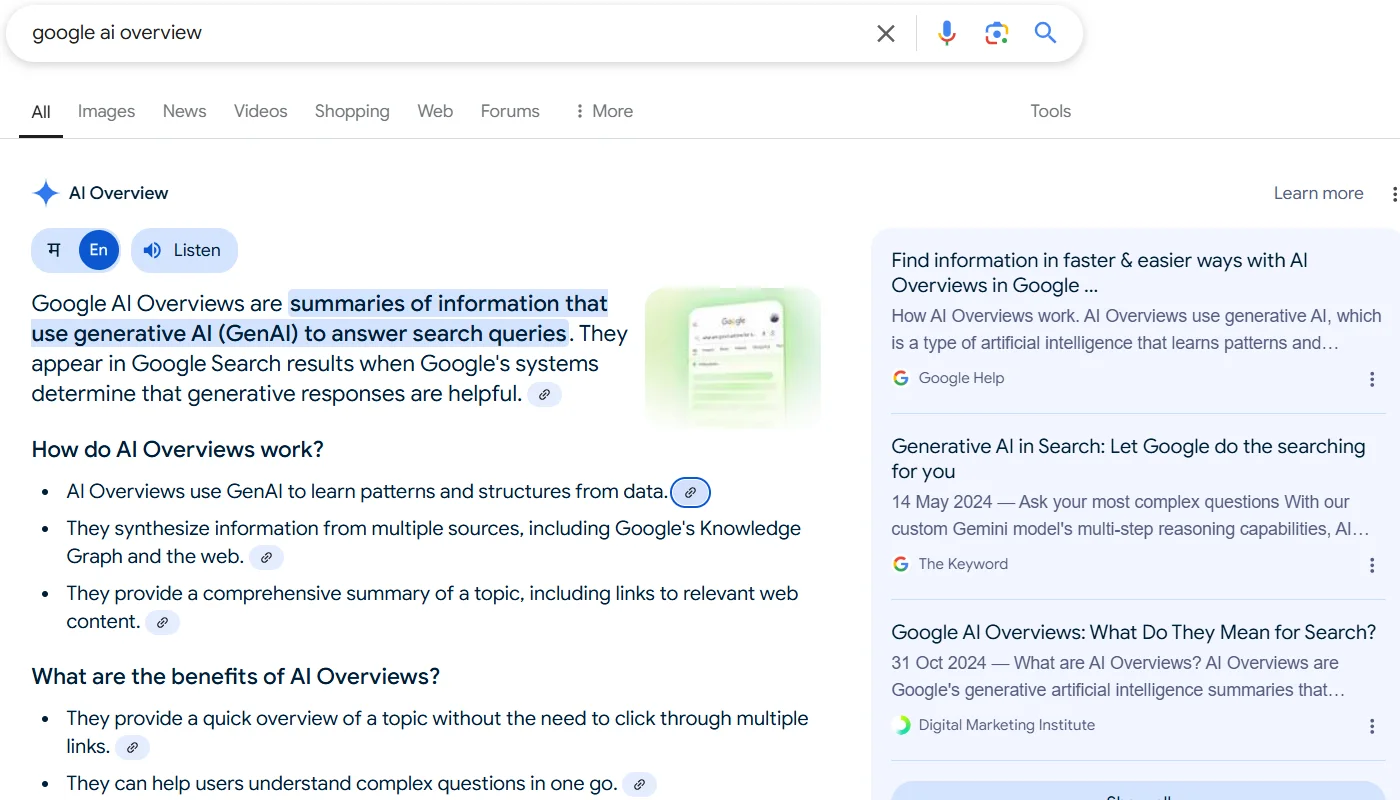The image size is (1400, 800).
Task: Open 'Find information in faster & easier ways' result
Action: click(x=1100, y=273)
